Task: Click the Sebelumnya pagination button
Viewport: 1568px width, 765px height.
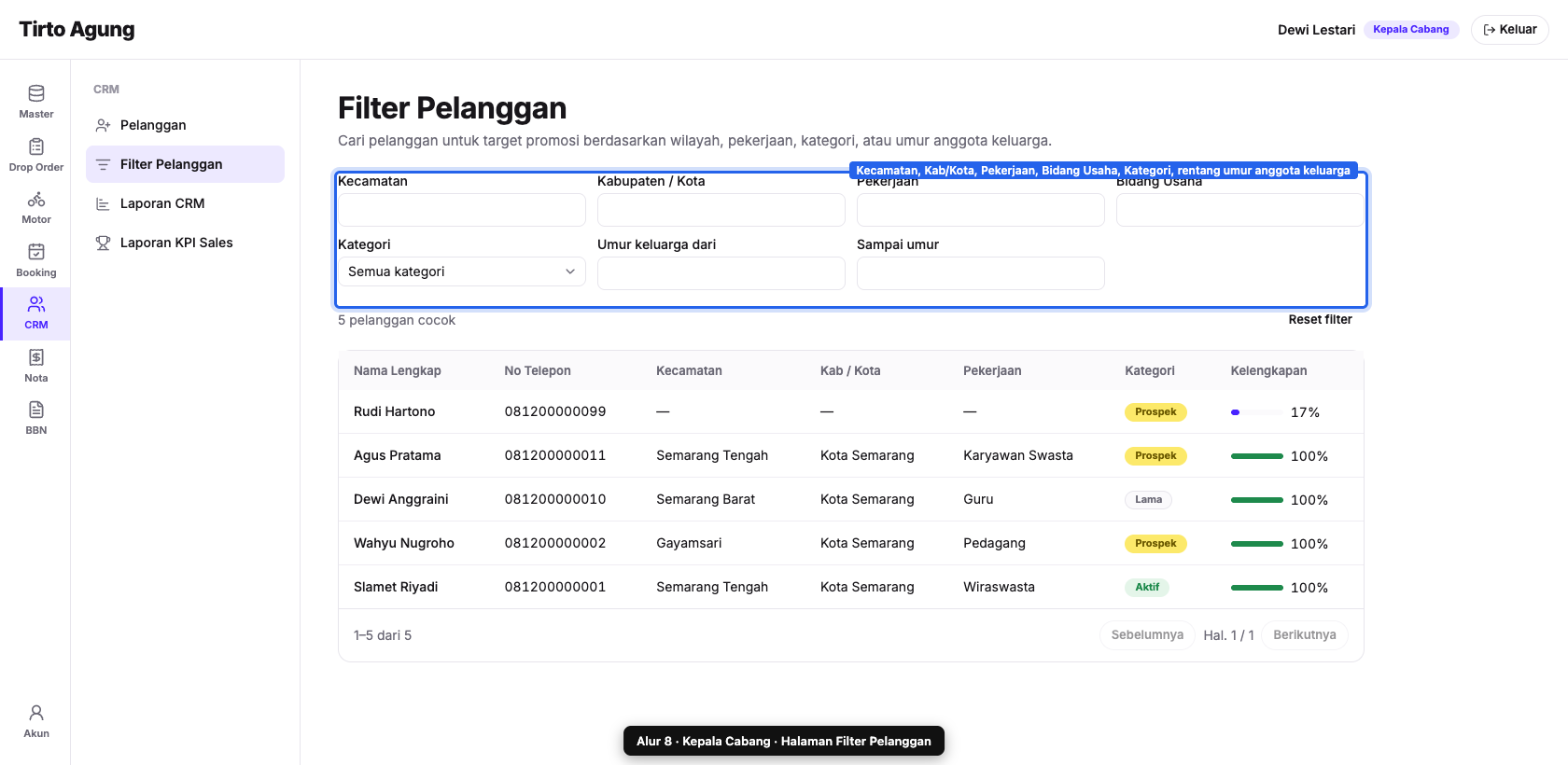Action: pos(1147,635)
